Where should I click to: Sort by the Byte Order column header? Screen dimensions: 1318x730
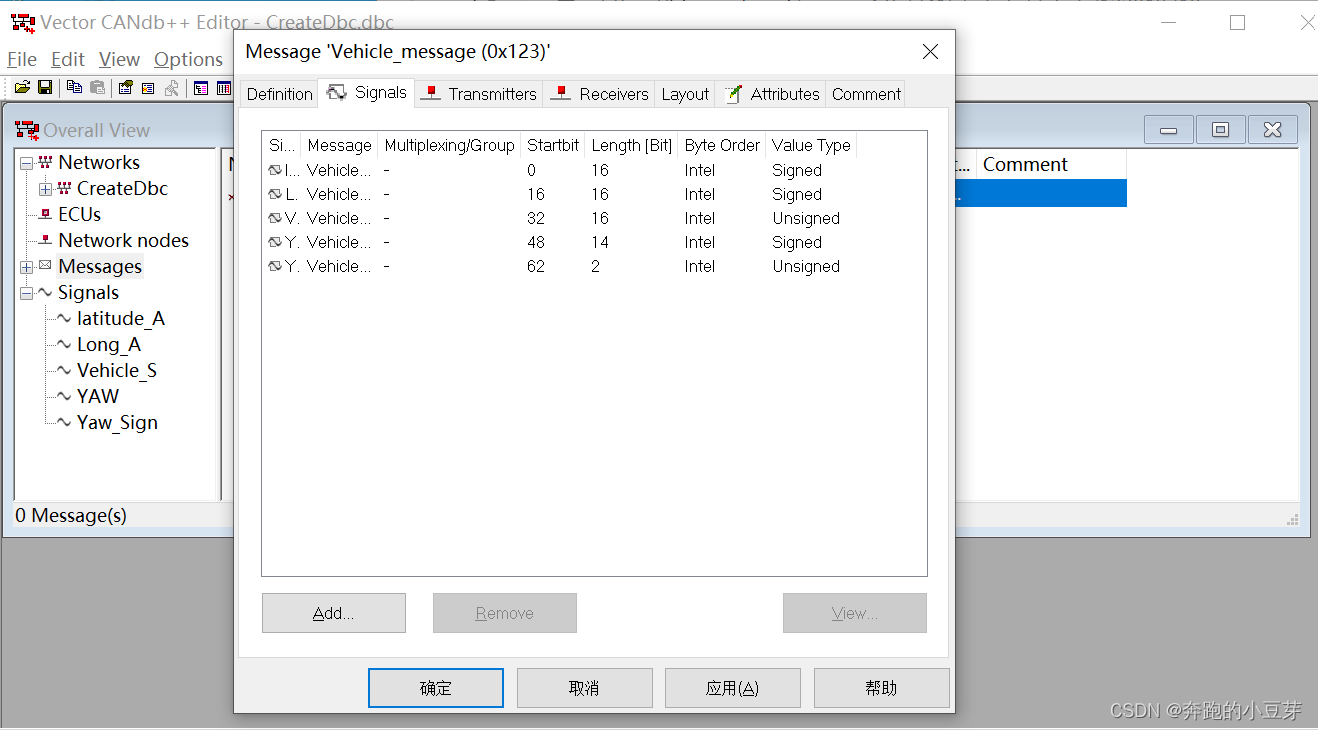click(x=722, y=145)
